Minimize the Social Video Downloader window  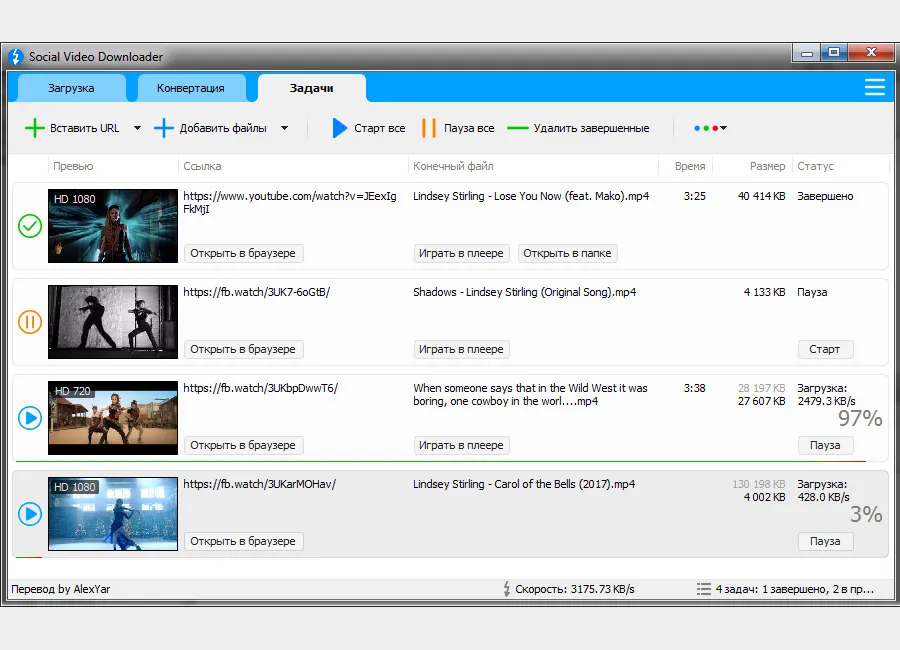pyautogui.click(x=806, y=53)
